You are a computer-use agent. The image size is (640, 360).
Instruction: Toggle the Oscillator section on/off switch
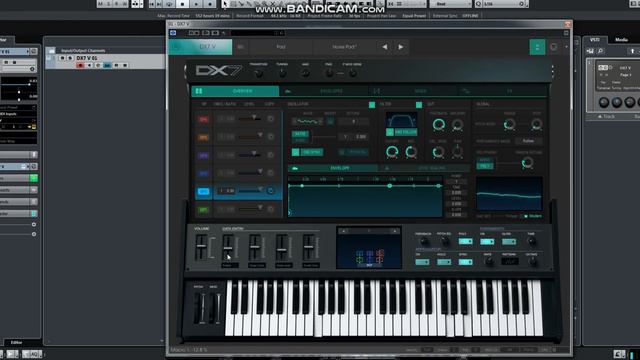[x=372, y=105]
